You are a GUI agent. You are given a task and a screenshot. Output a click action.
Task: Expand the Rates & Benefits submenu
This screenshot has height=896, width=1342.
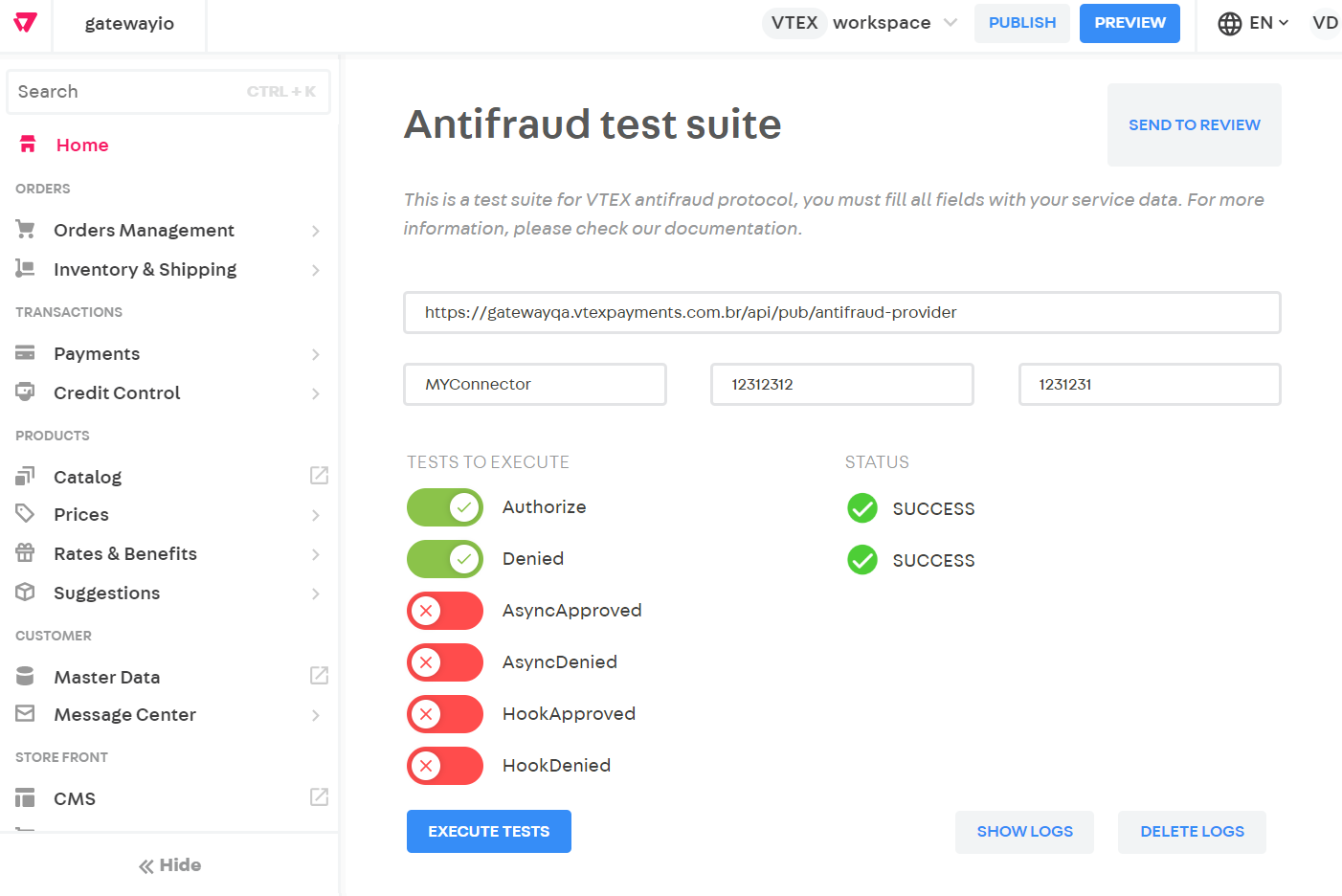click(125, 553)
